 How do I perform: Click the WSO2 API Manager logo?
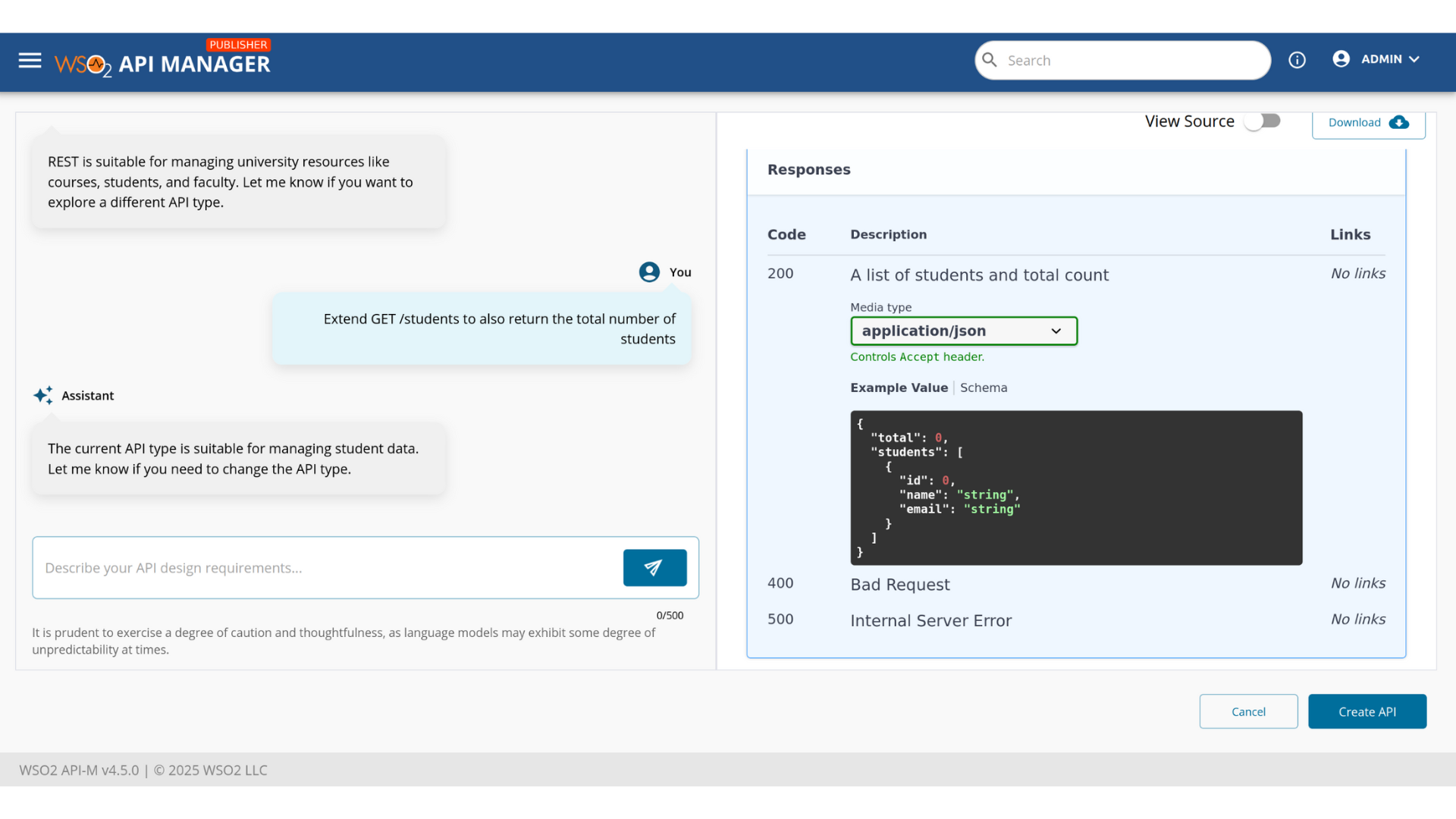click(162, 62)
